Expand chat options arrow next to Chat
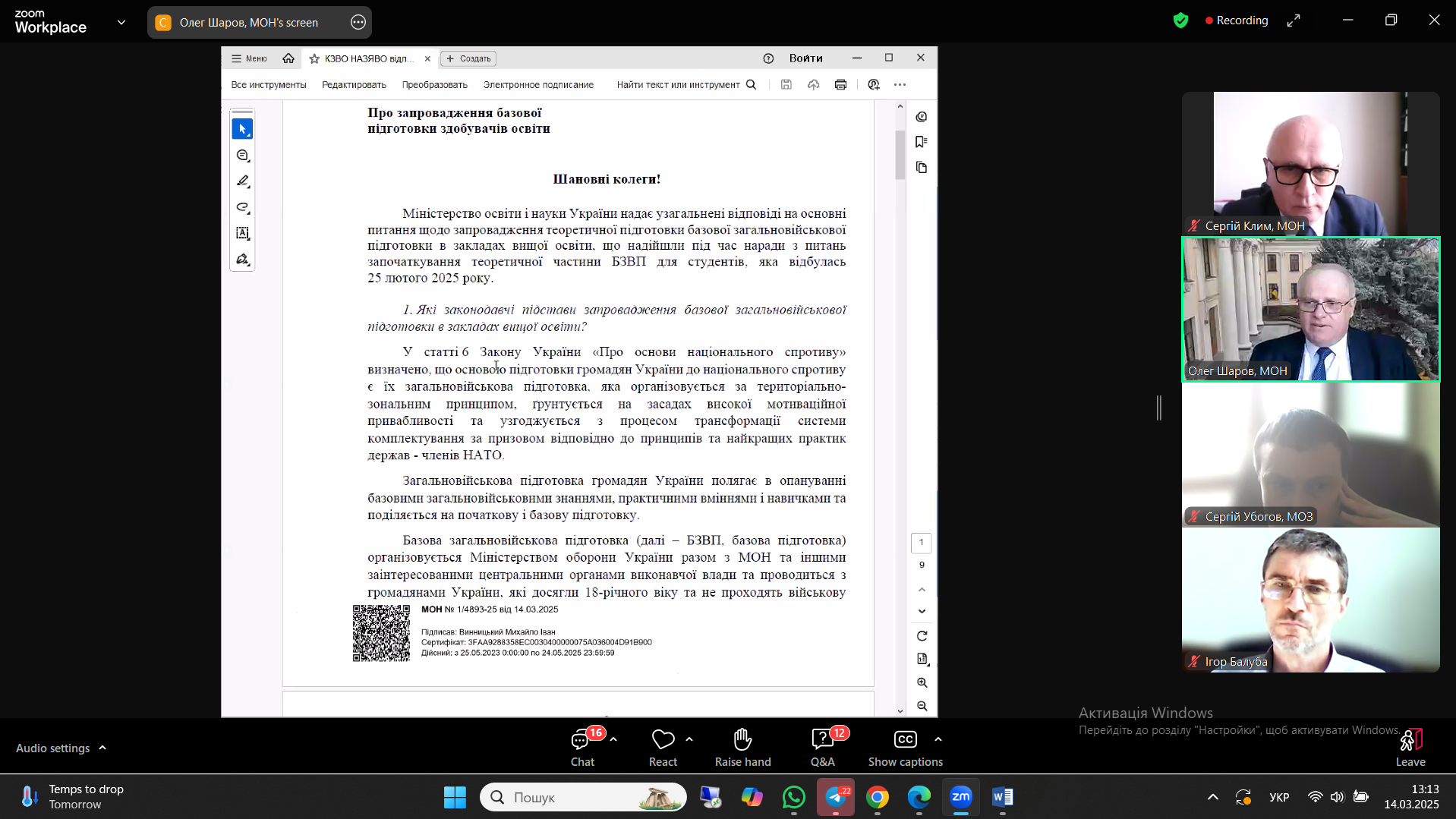1456x819 pixels. pos(613,739)
